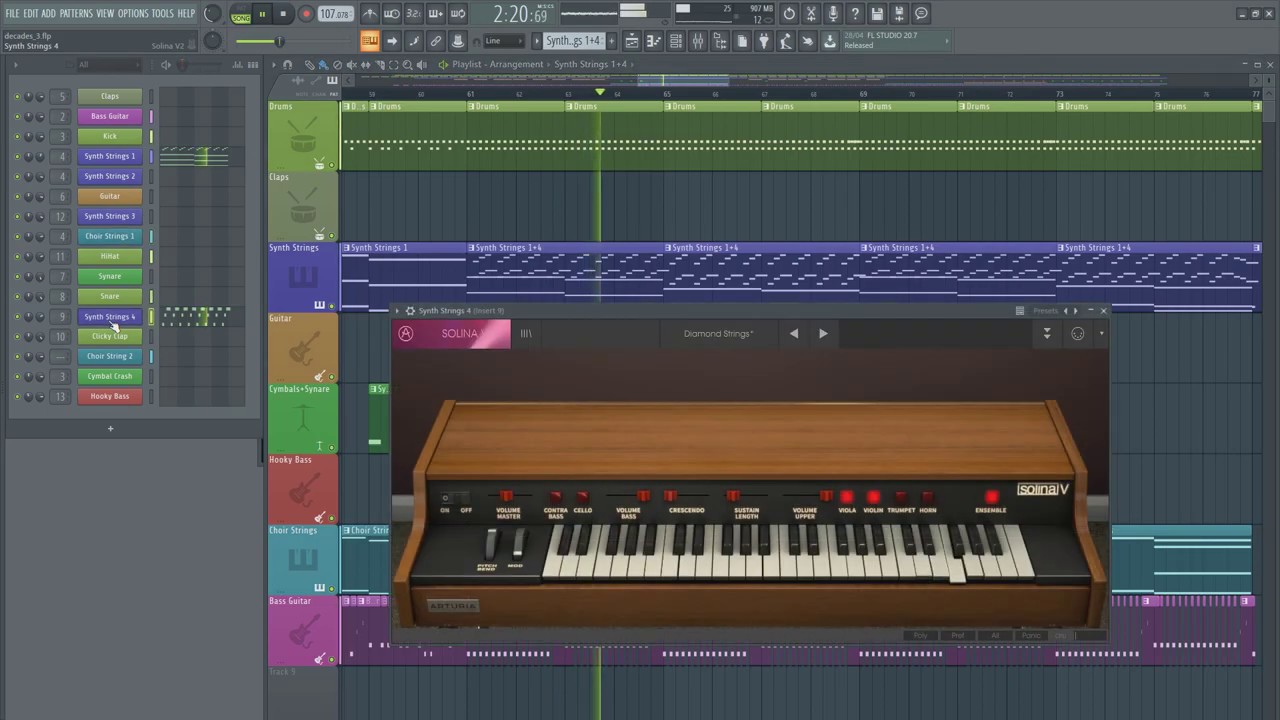The height and width of the screenshot is (720, 1280).
Task: Toggle the CELLO switch on Solina
Action: coord(582,497)
